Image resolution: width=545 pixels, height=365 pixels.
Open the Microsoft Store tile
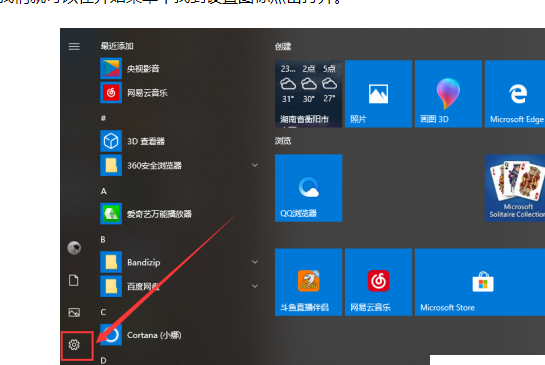pos(480,282)
